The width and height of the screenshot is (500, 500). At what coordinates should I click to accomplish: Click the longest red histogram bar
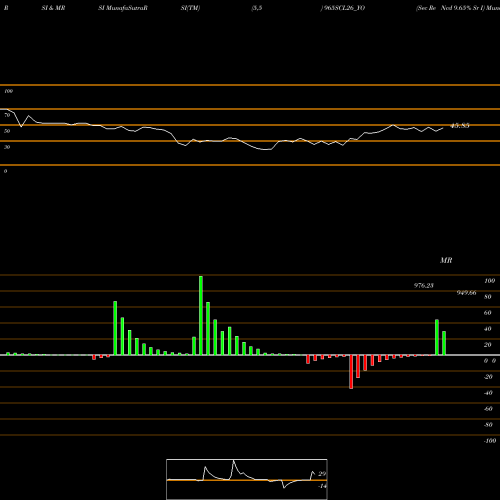tap(351, 372)
